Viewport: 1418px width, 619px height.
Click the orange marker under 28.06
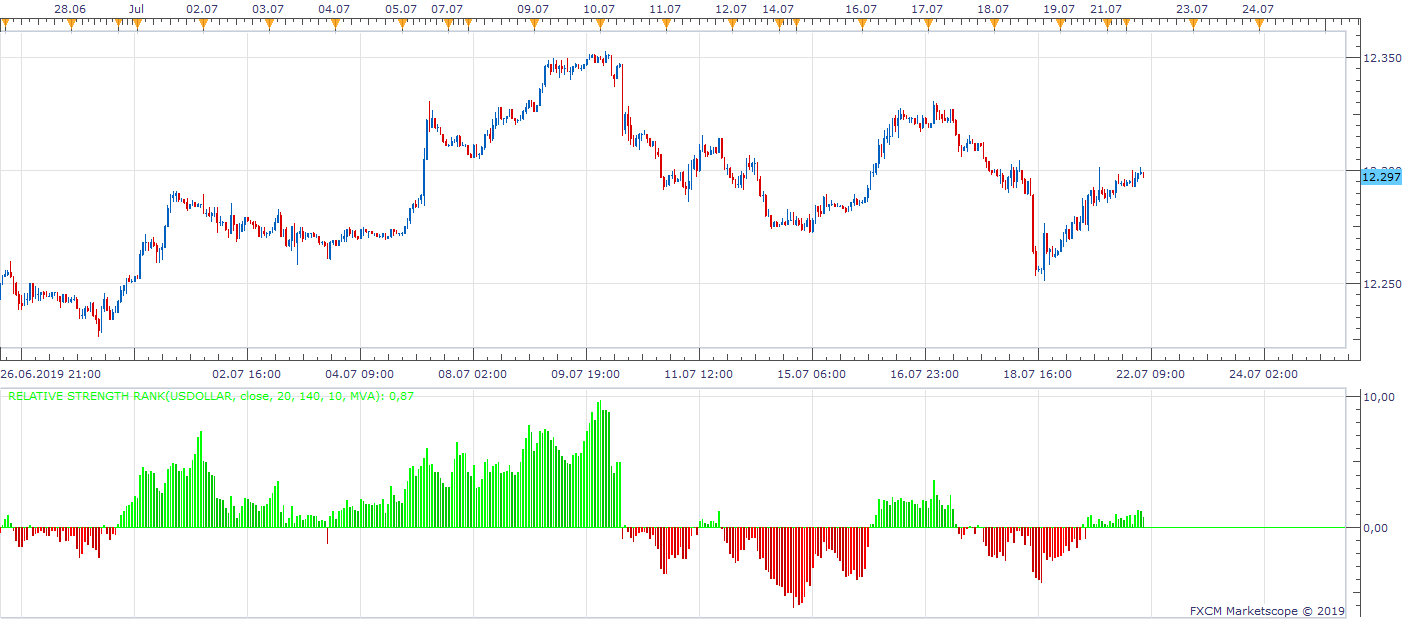pos(71,23)
